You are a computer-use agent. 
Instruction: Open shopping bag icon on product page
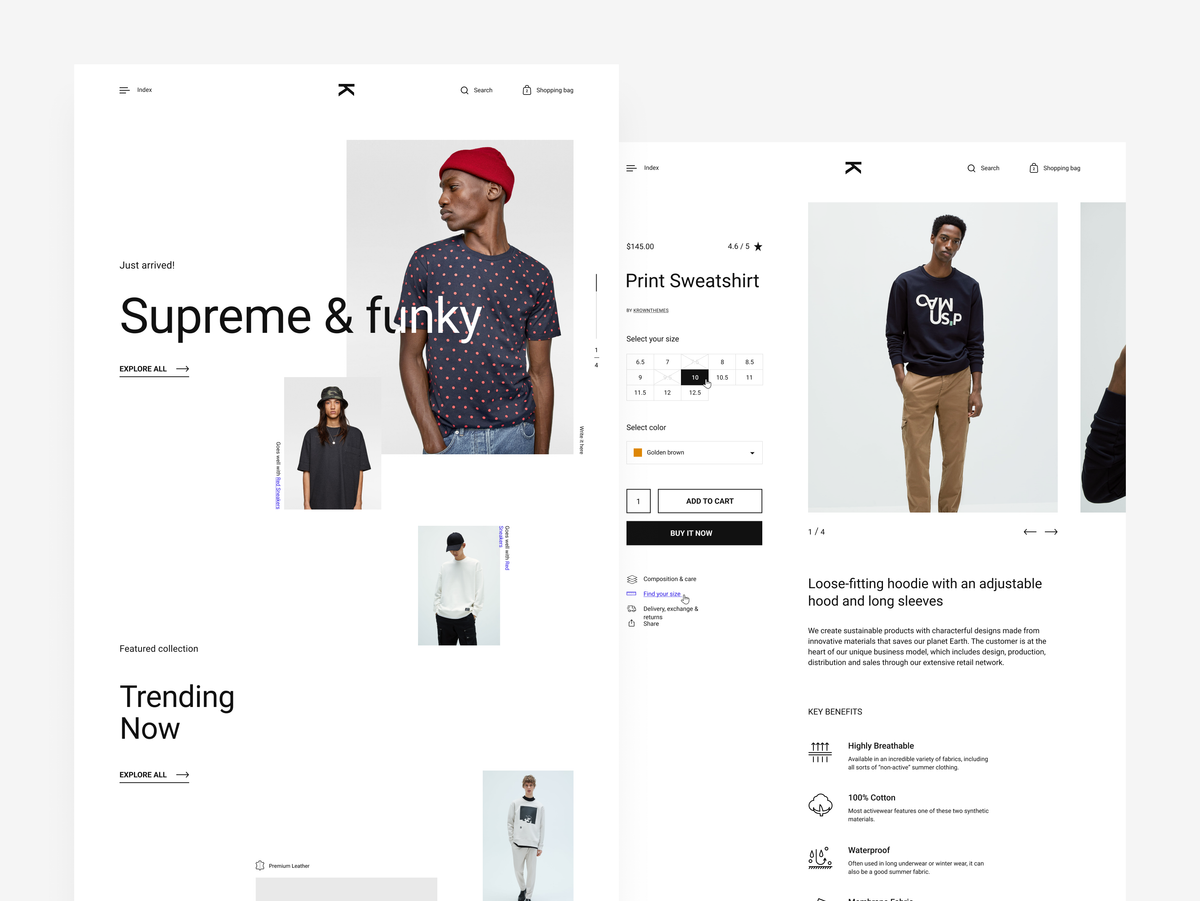click(x=1034, y=168)
